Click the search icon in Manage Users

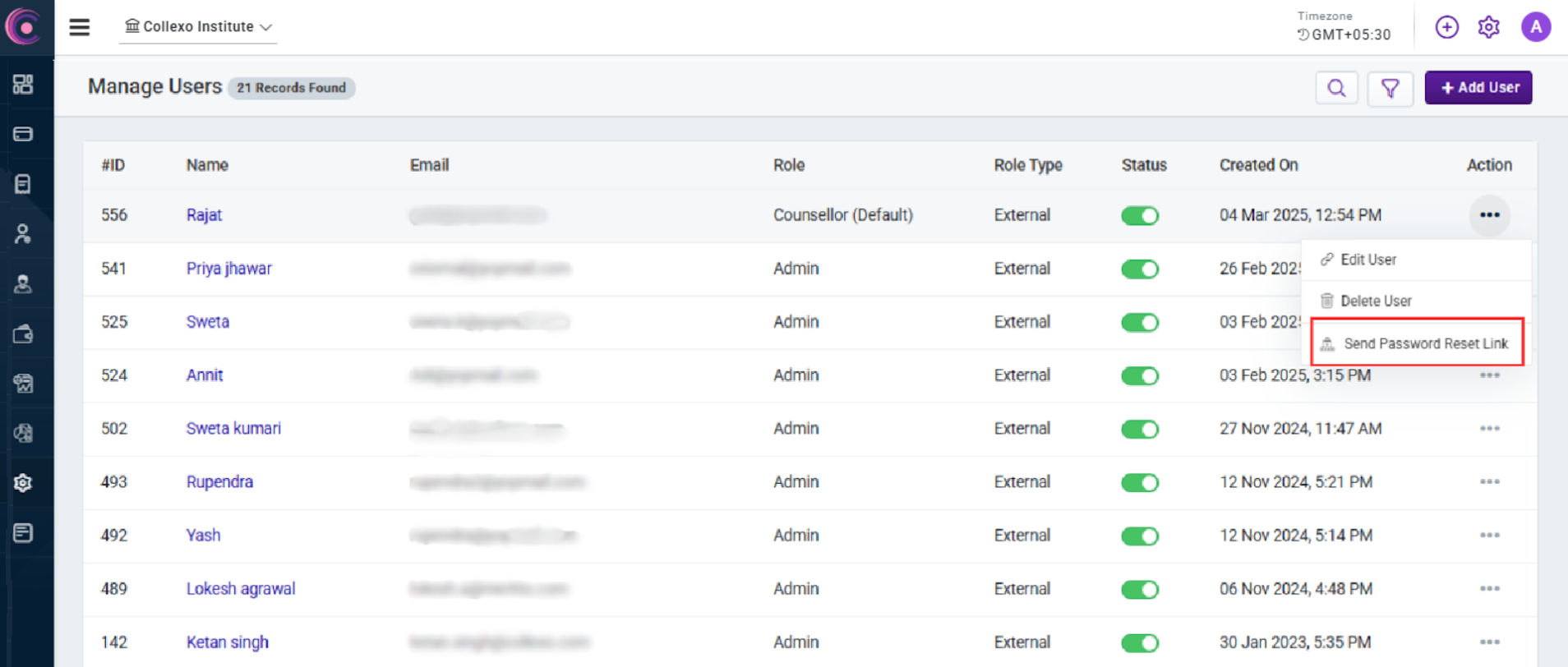point(1336,88)
